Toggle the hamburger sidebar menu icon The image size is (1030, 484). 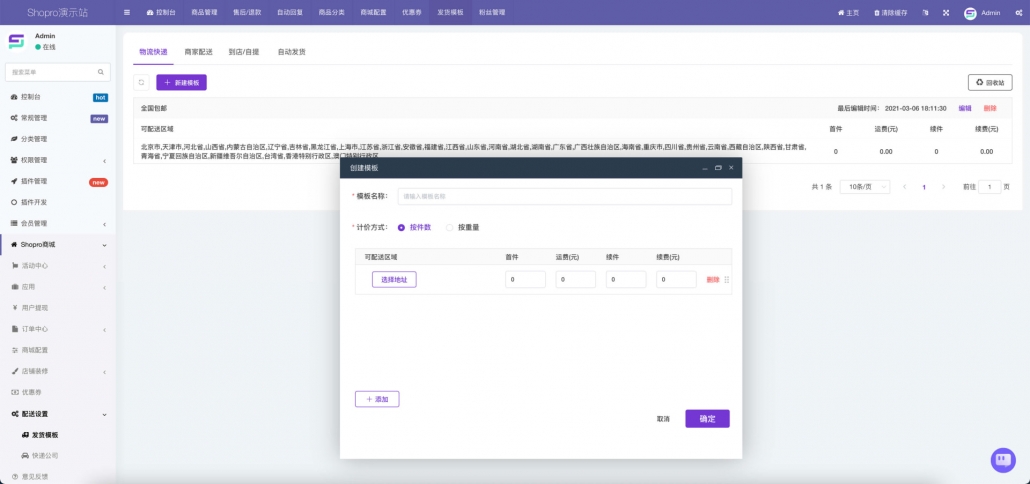click(127, 12)
